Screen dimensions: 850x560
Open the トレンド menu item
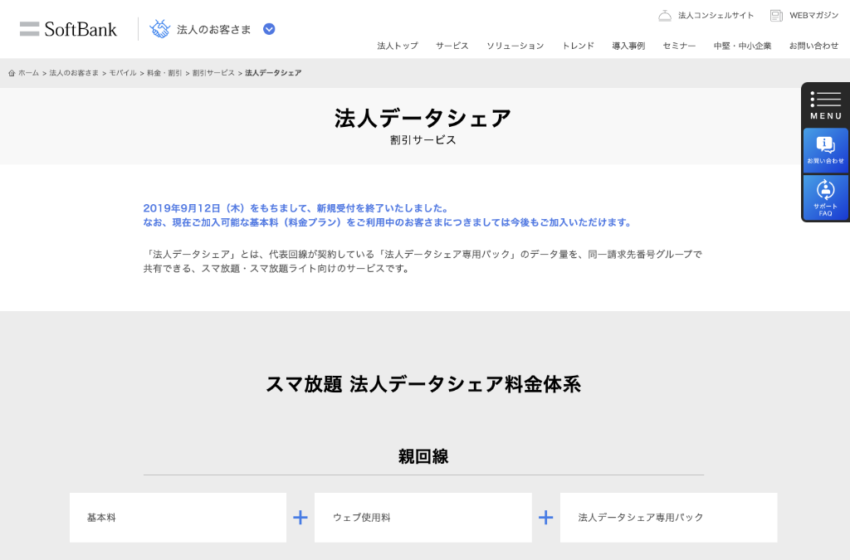[578, 46]
